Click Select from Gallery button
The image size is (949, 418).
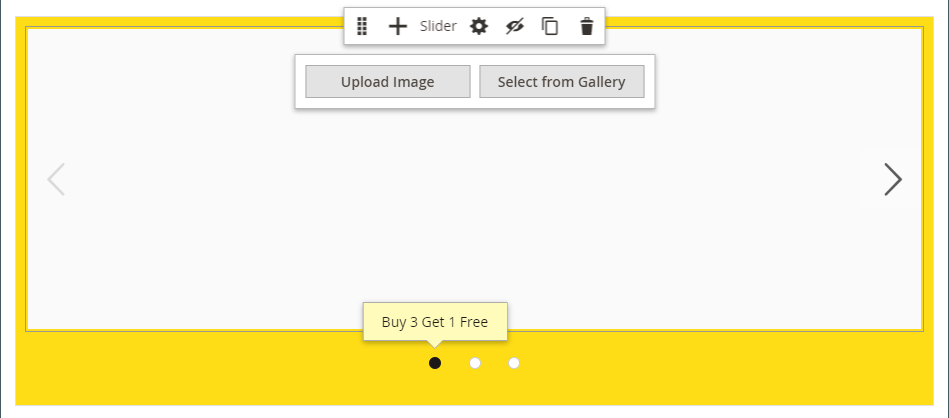coord(562,82)
